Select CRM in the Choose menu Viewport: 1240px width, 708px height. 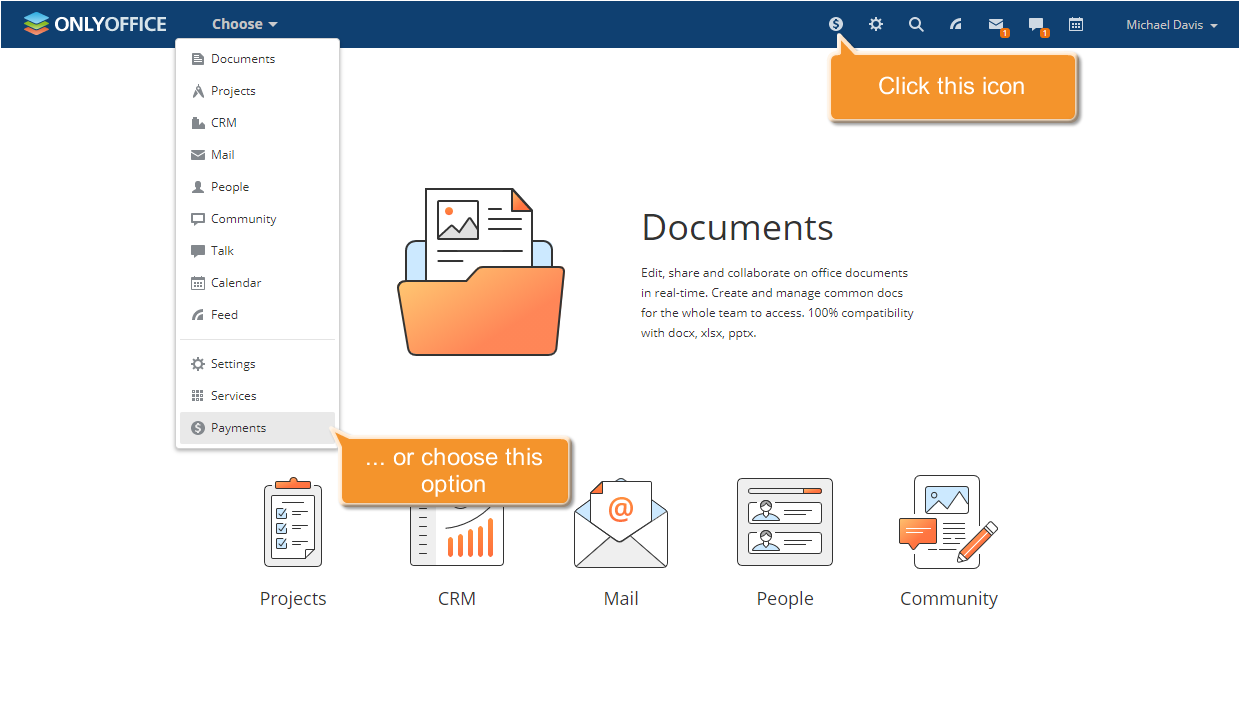[223, 123]
